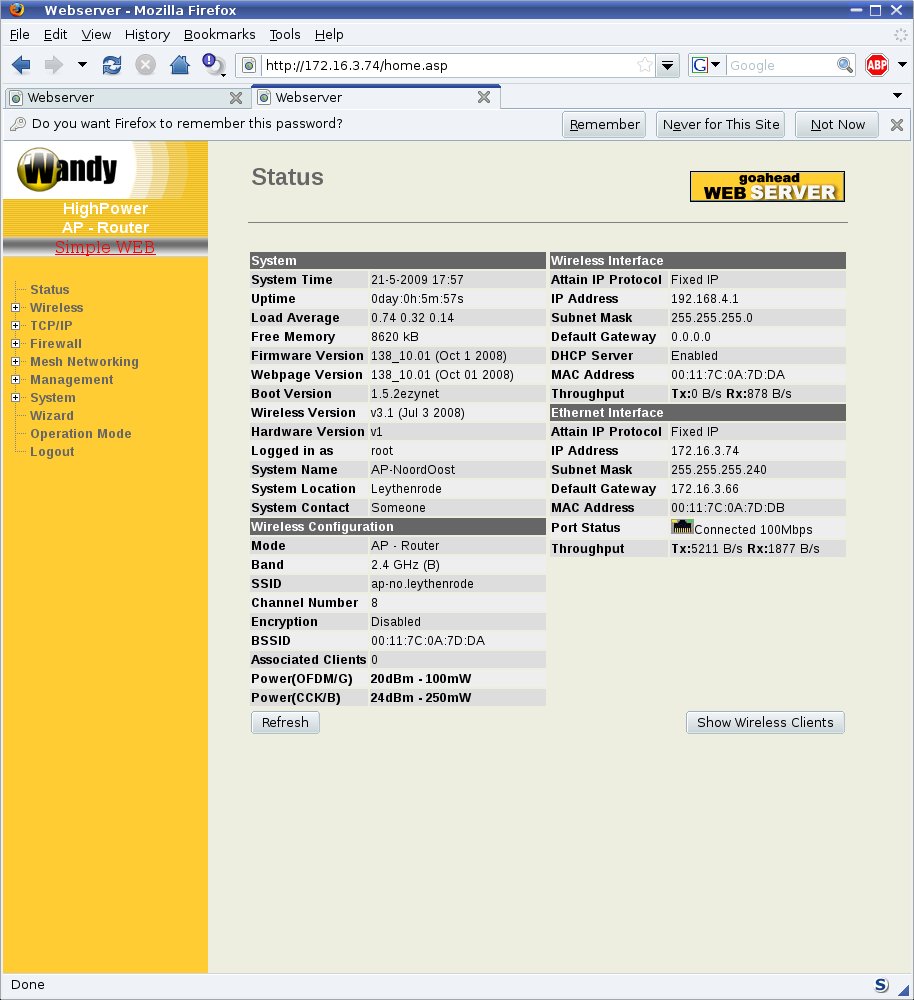The height and width of the screenshot is (1000, 914).
Task: Close the second Webserver tab
Action: 484,97
